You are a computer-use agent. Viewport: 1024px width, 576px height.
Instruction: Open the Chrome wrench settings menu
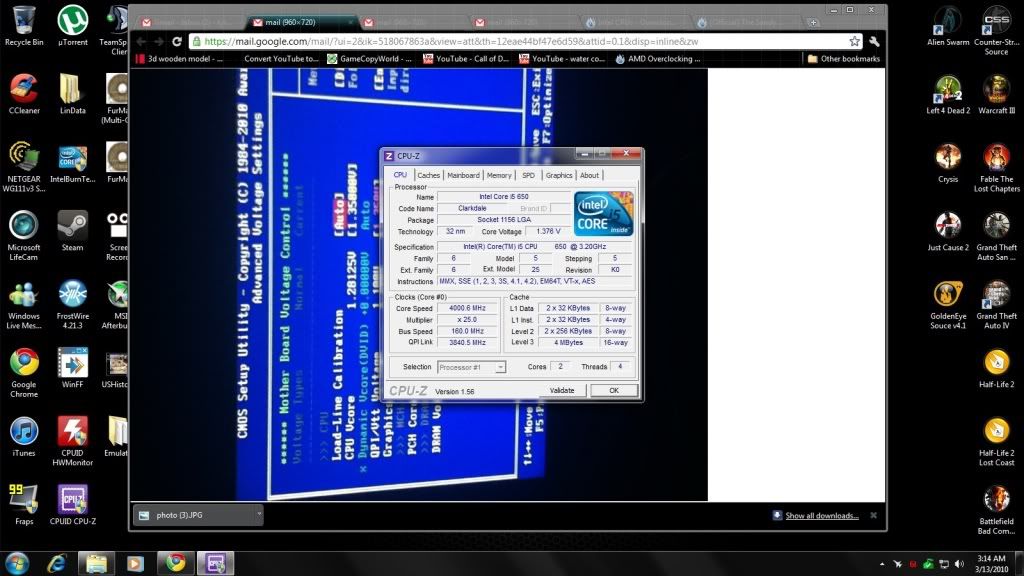876,42
